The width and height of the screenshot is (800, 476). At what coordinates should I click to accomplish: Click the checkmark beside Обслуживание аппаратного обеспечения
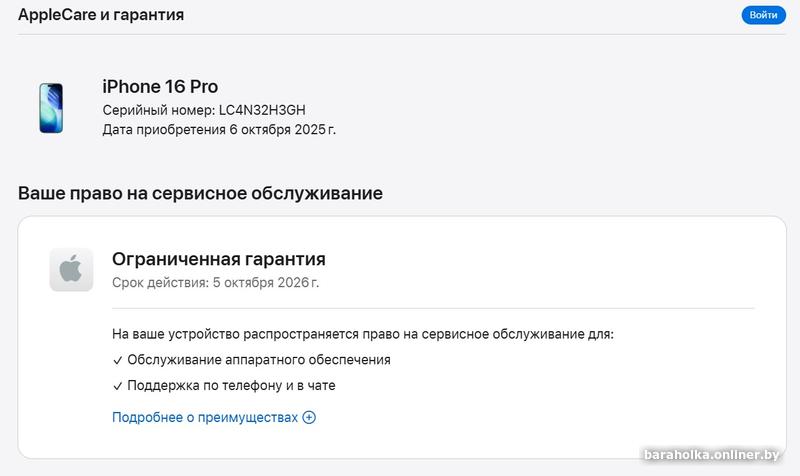(118, 360)
